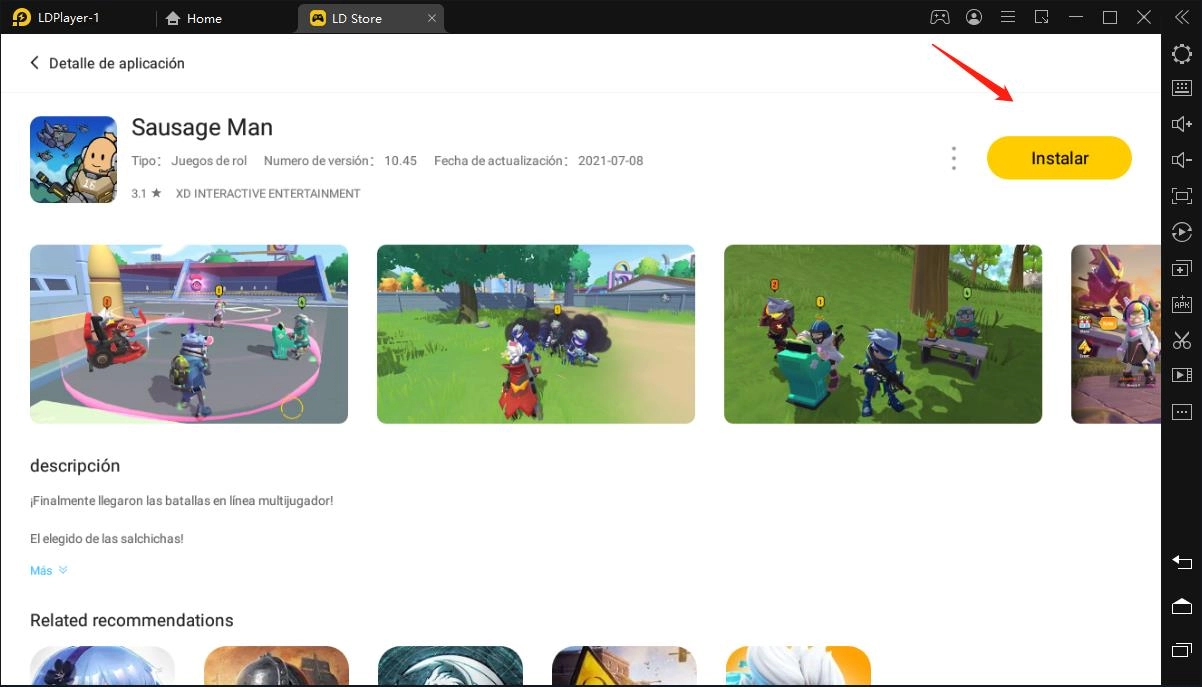Open the second screenshot with the tree

point(536,334)
